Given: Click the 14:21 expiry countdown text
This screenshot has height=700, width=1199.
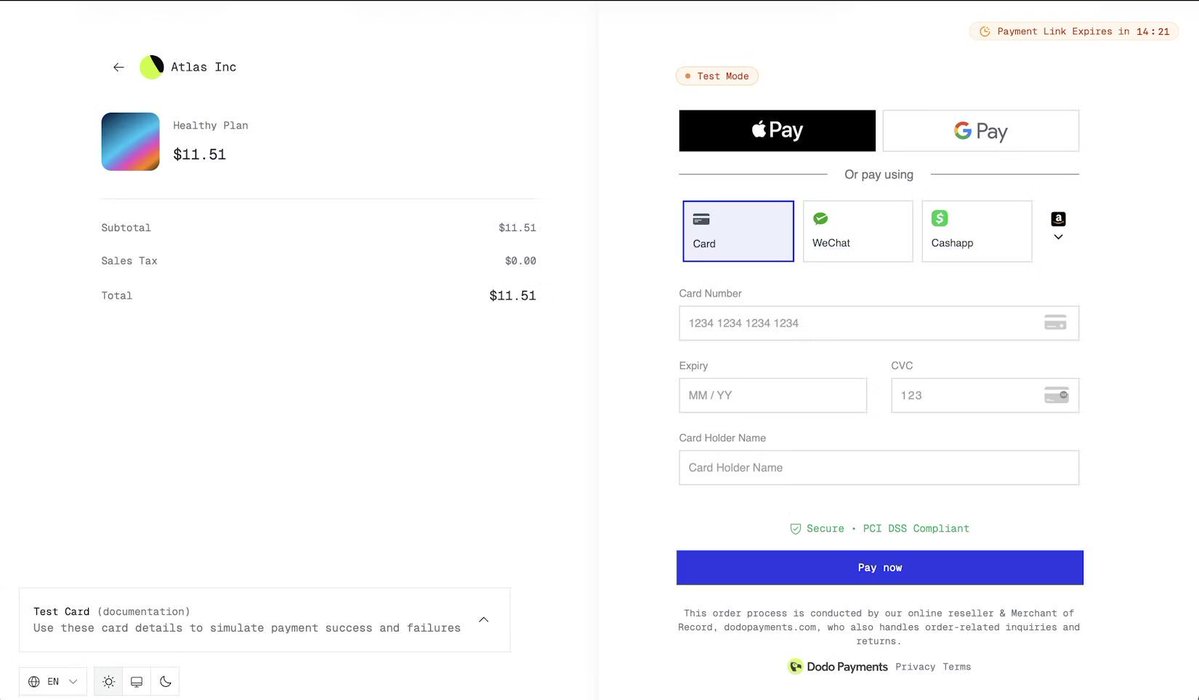Looking at the screenshot, I should [x=1152, y=31].
